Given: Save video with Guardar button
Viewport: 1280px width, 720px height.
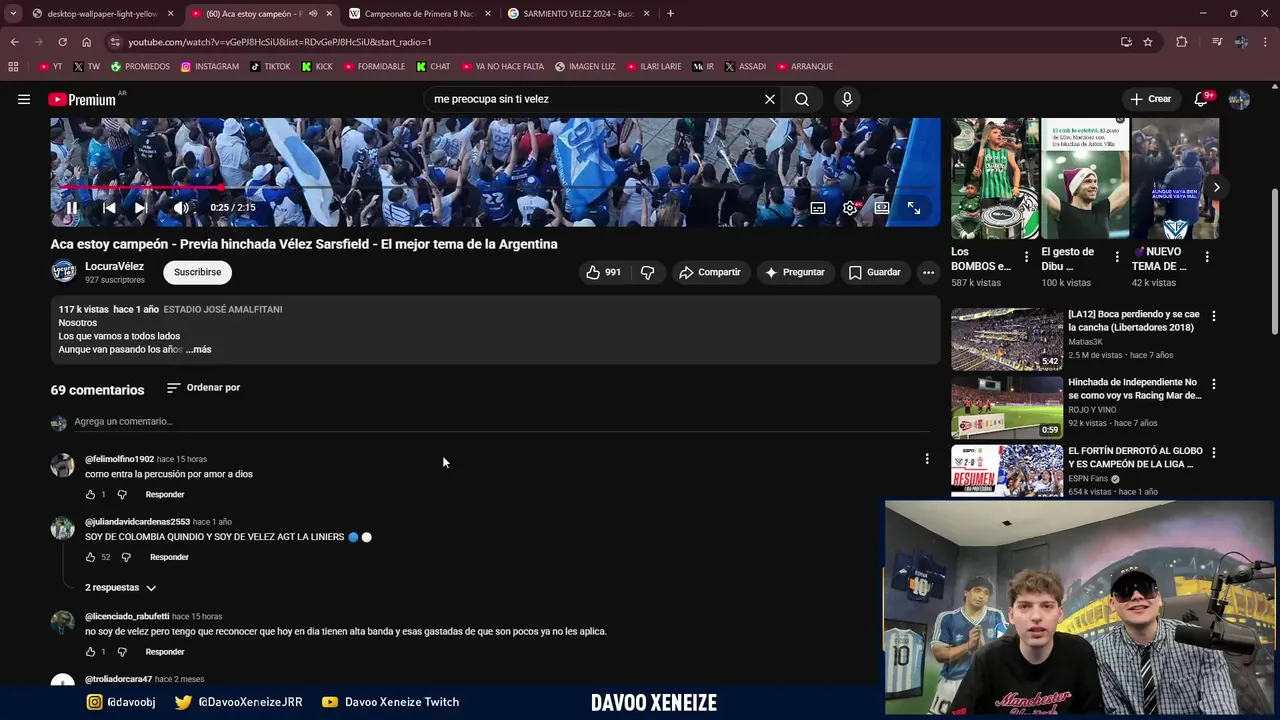Looking at the screenshot, I should [x=875, y=272].
